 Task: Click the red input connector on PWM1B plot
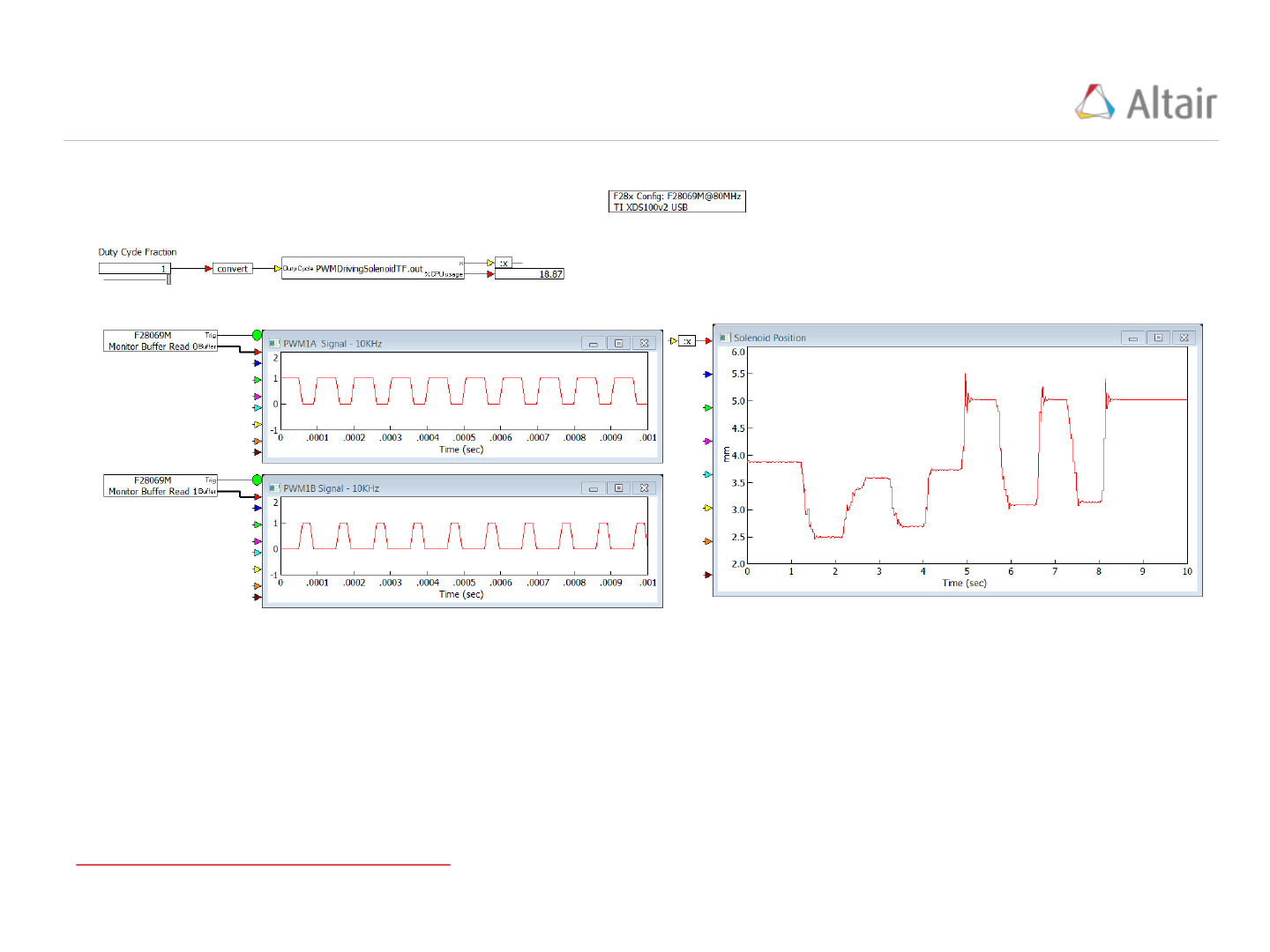258,497
